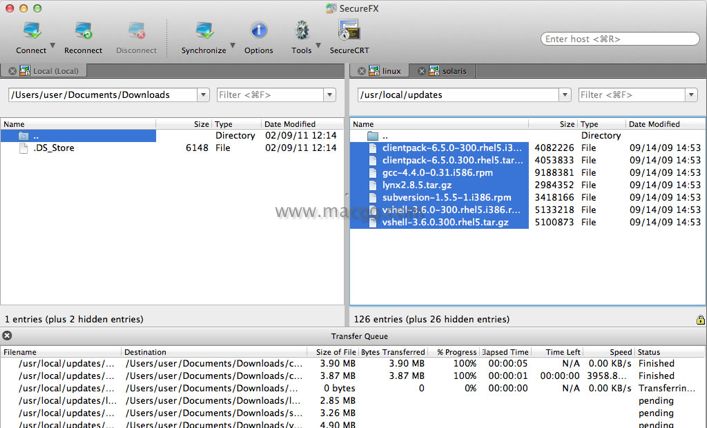
Task: Sort transfer queue by Status column
Action: (670, 352)
